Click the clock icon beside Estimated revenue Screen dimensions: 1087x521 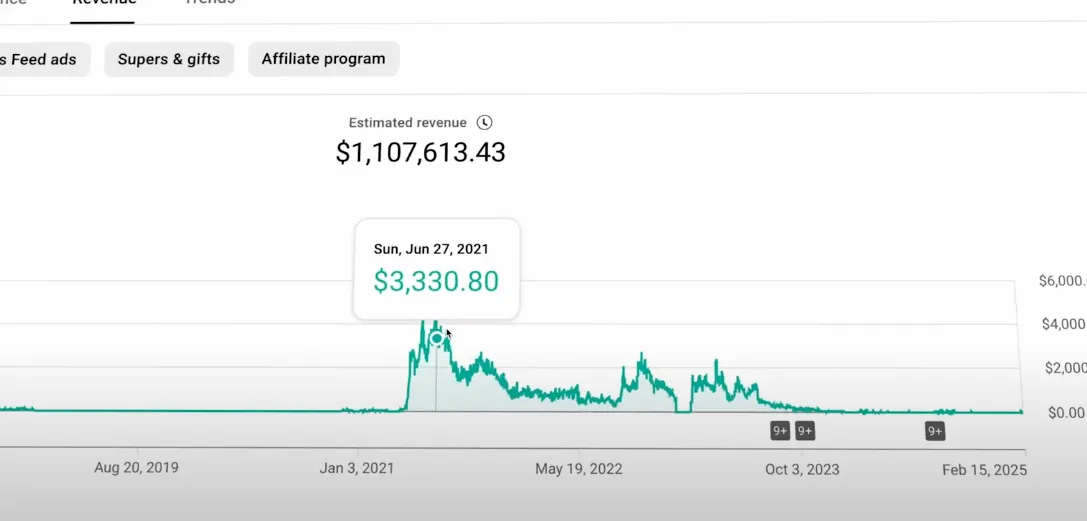(x=485, y=123)
